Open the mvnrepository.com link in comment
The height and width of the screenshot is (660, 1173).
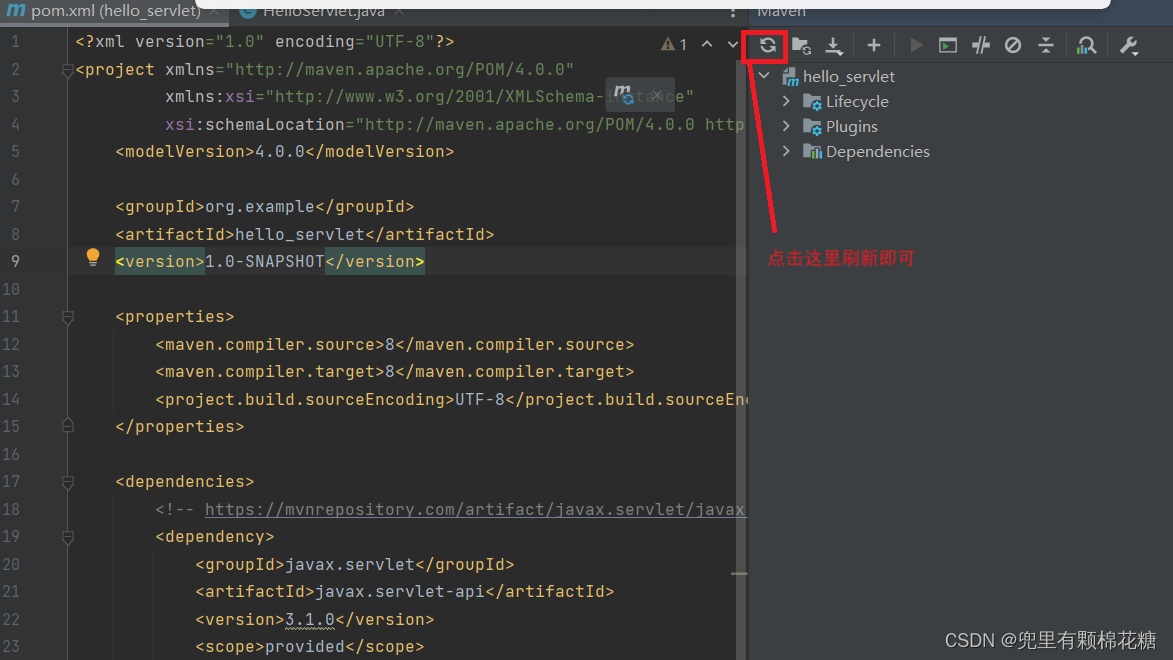[474, 510]
